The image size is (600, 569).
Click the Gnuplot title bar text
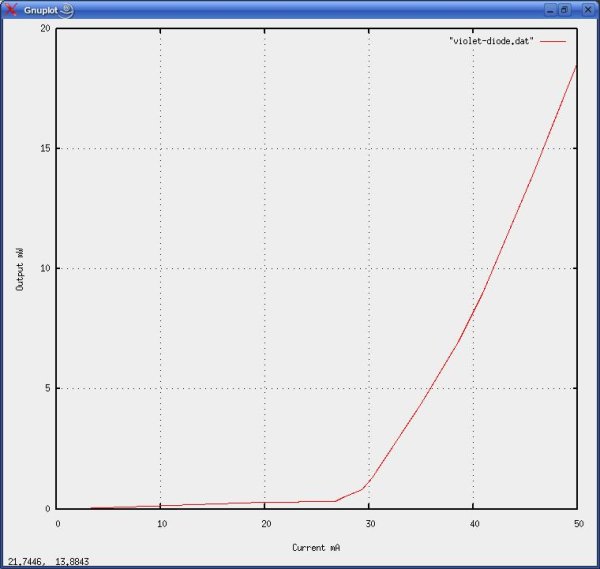(x=38, y=9)
